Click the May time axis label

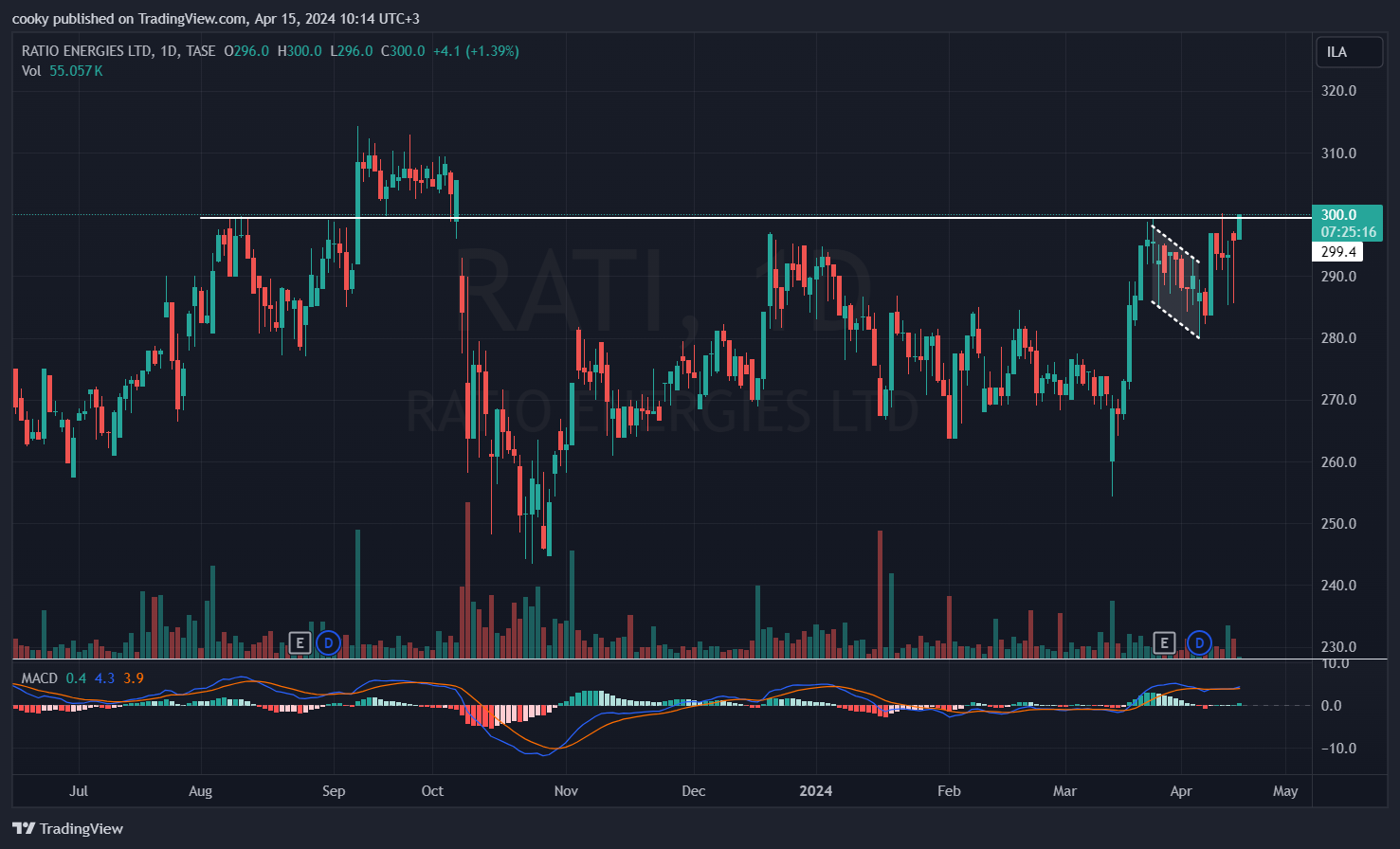tap(1285, 791)
